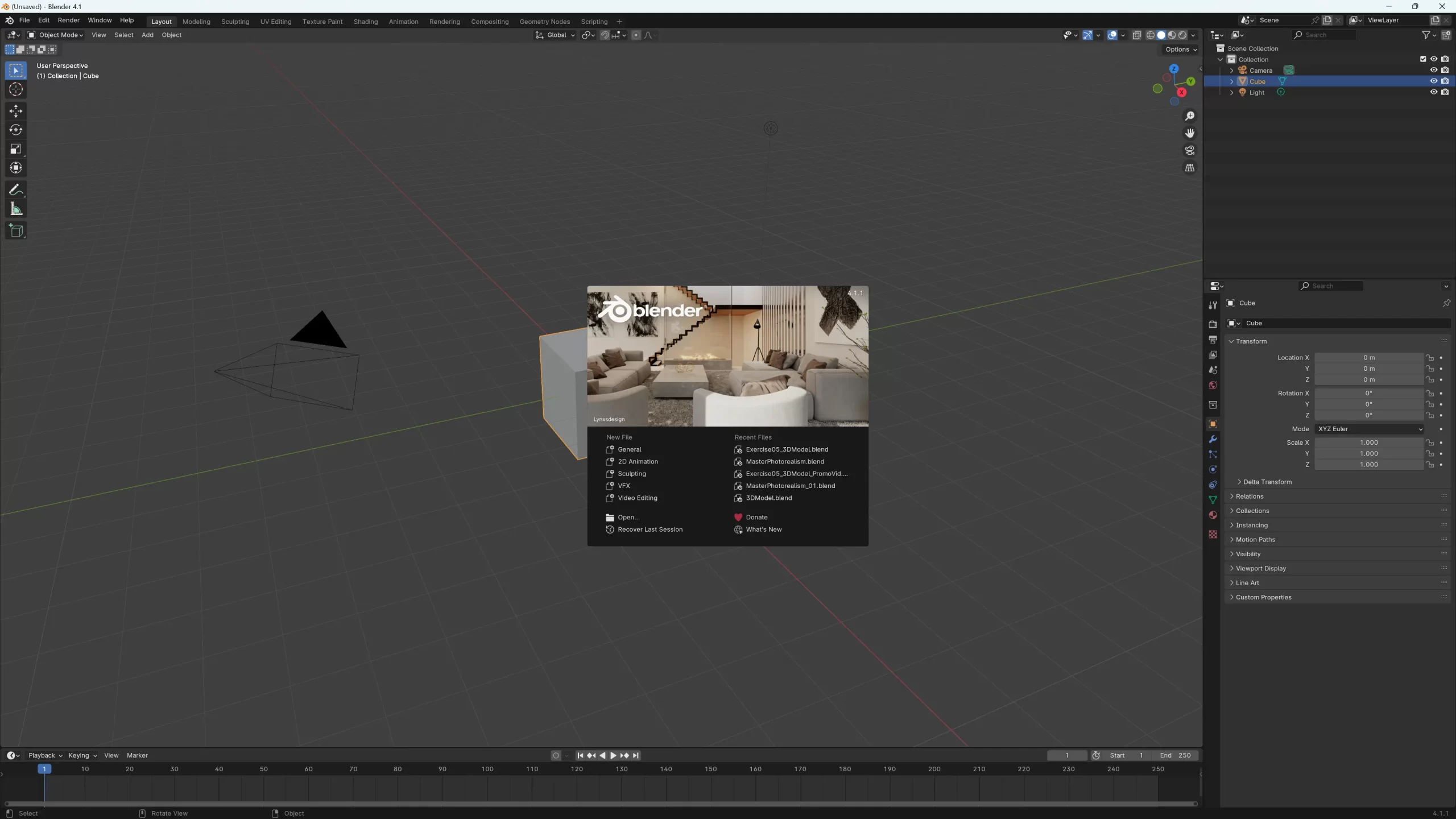Click What's New link
Viewport: 1456px width, 819px height.
[763, 529]
